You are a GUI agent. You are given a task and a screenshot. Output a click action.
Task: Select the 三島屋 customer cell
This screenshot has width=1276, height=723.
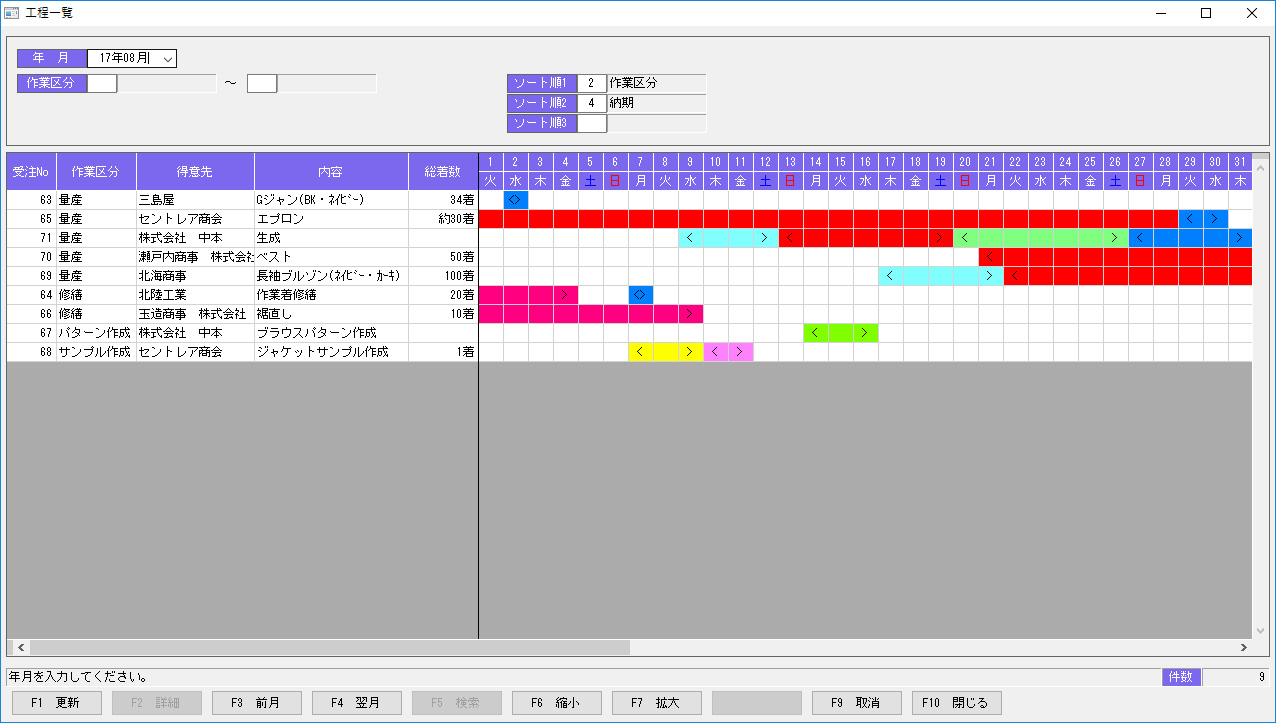point(195,200)
